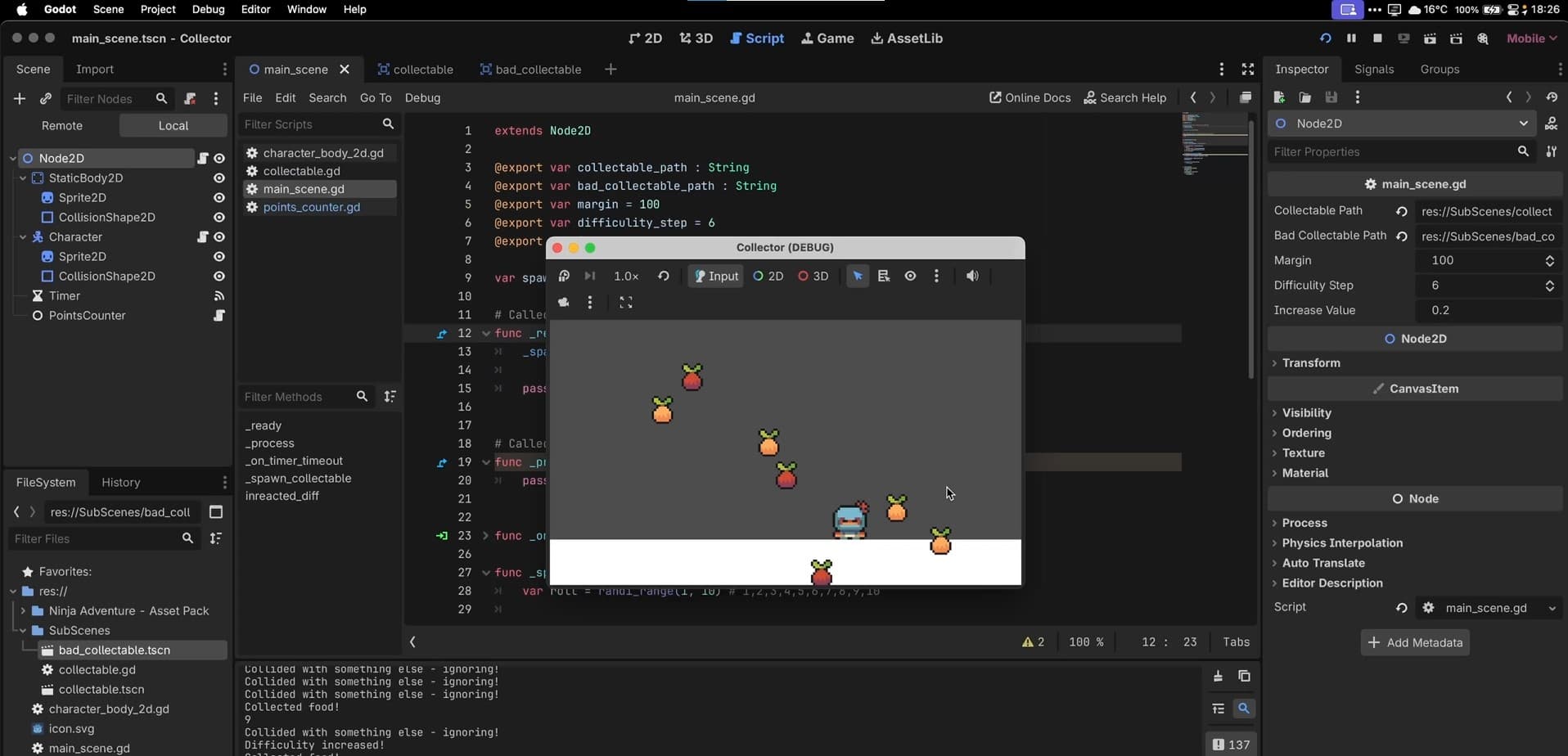Switch to the Groups tab

click(1440, 70)
